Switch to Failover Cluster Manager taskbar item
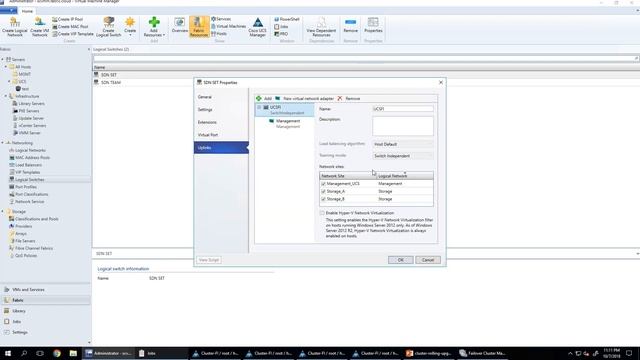Viewport: 640px width, 360px height. point(483,353)
